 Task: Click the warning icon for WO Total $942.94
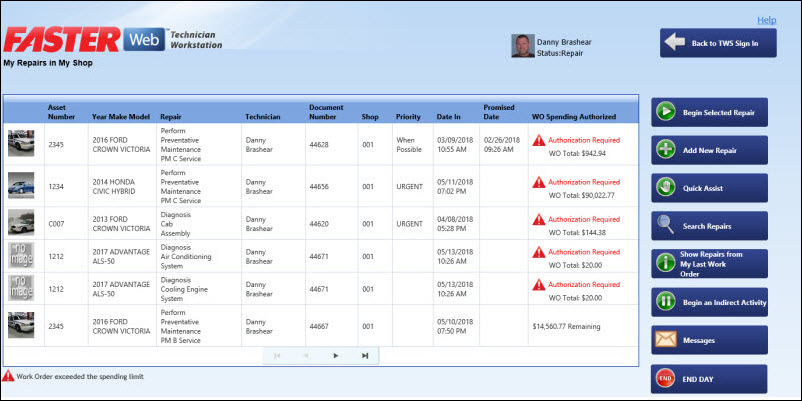click(x=539, y=140)
